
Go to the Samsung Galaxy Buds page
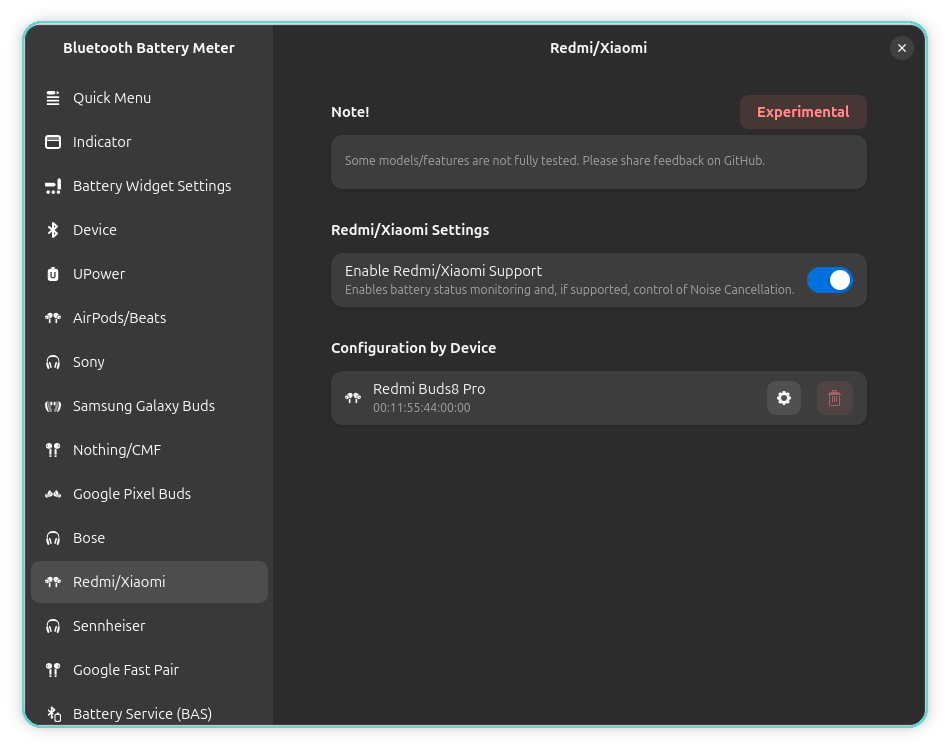pyautogui.click(x=149, y=406)
